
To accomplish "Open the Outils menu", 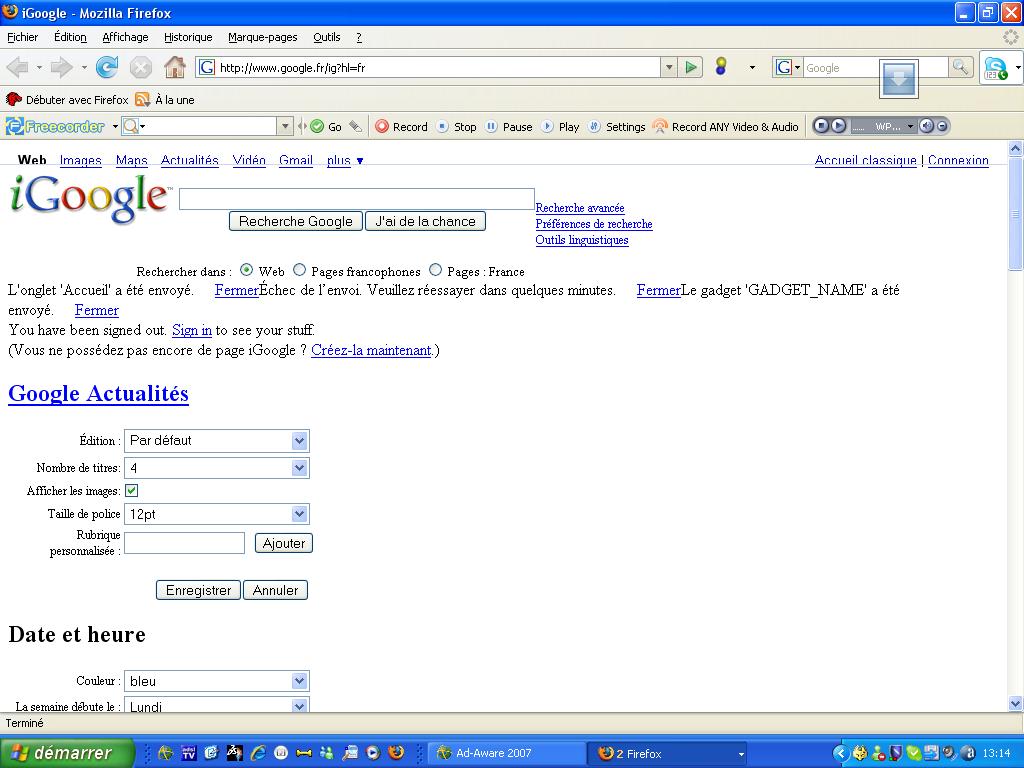I will (327, 37).
